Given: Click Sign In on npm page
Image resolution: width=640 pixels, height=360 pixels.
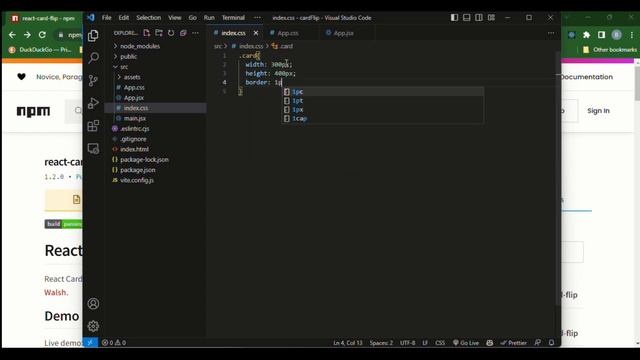Looking at the screenshot, I should (x=598, y=111).
